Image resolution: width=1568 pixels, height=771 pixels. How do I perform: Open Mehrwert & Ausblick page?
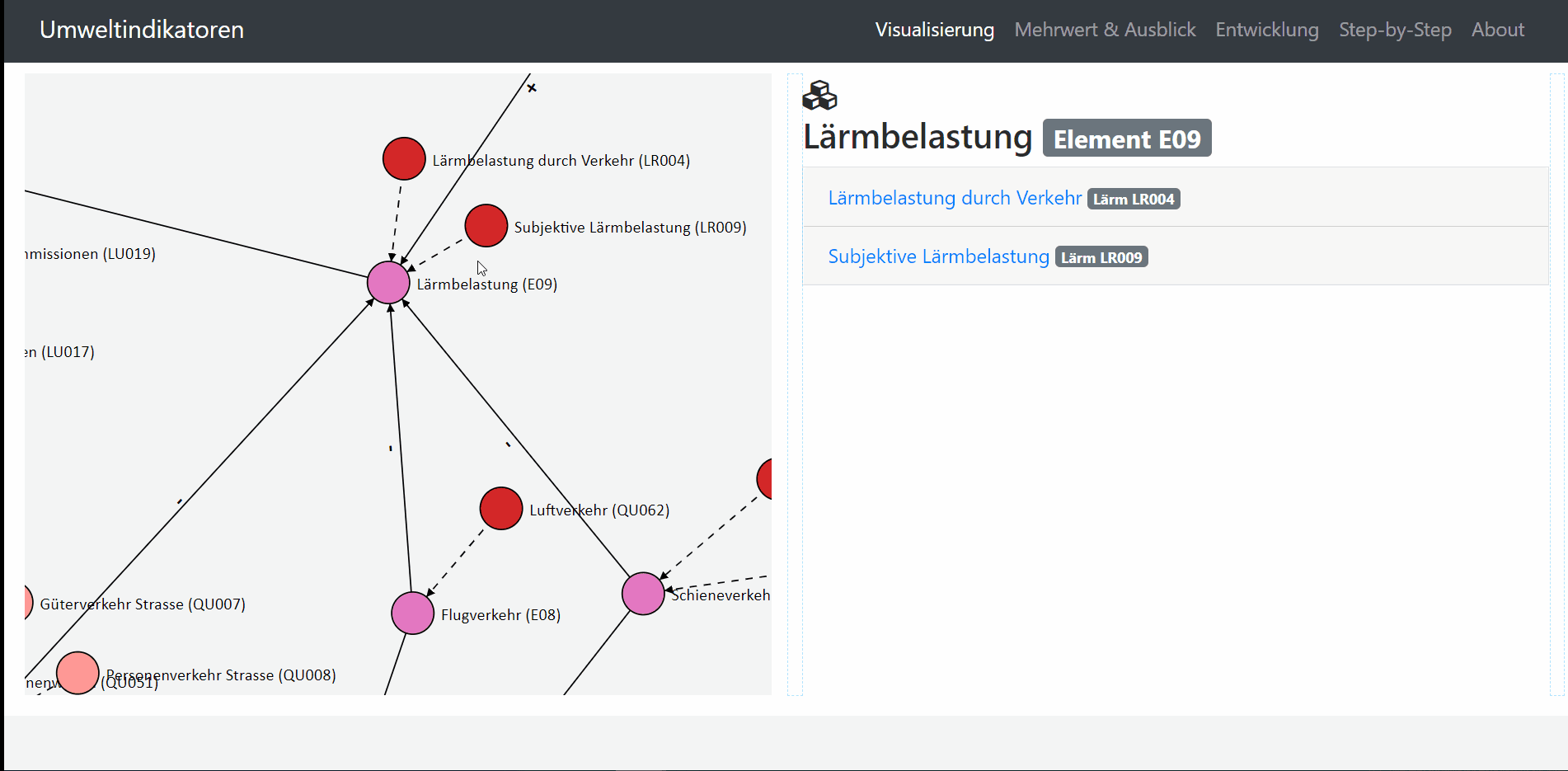coord(1105,30)
